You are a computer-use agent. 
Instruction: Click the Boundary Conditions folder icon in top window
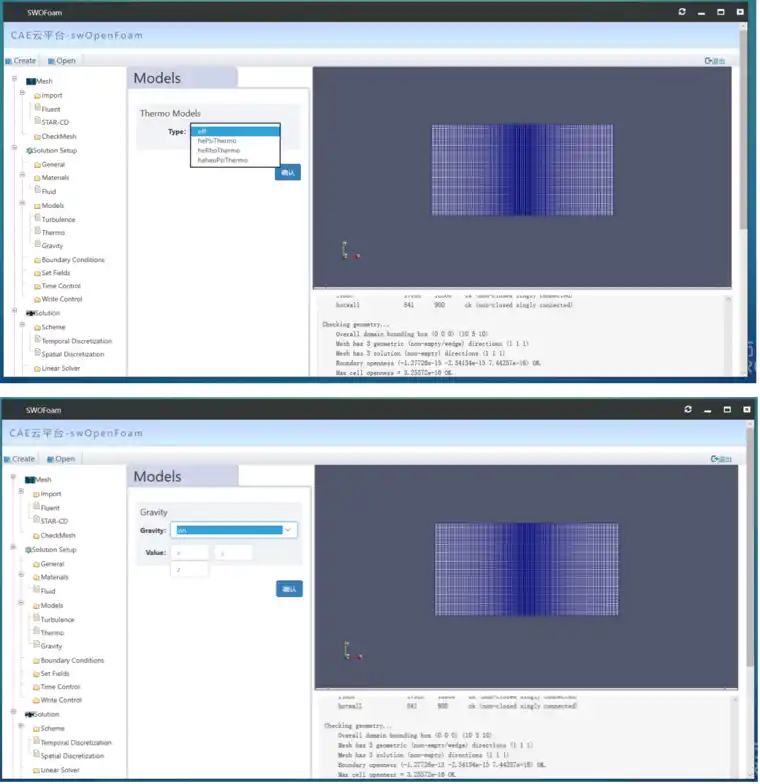coord(37,260)
